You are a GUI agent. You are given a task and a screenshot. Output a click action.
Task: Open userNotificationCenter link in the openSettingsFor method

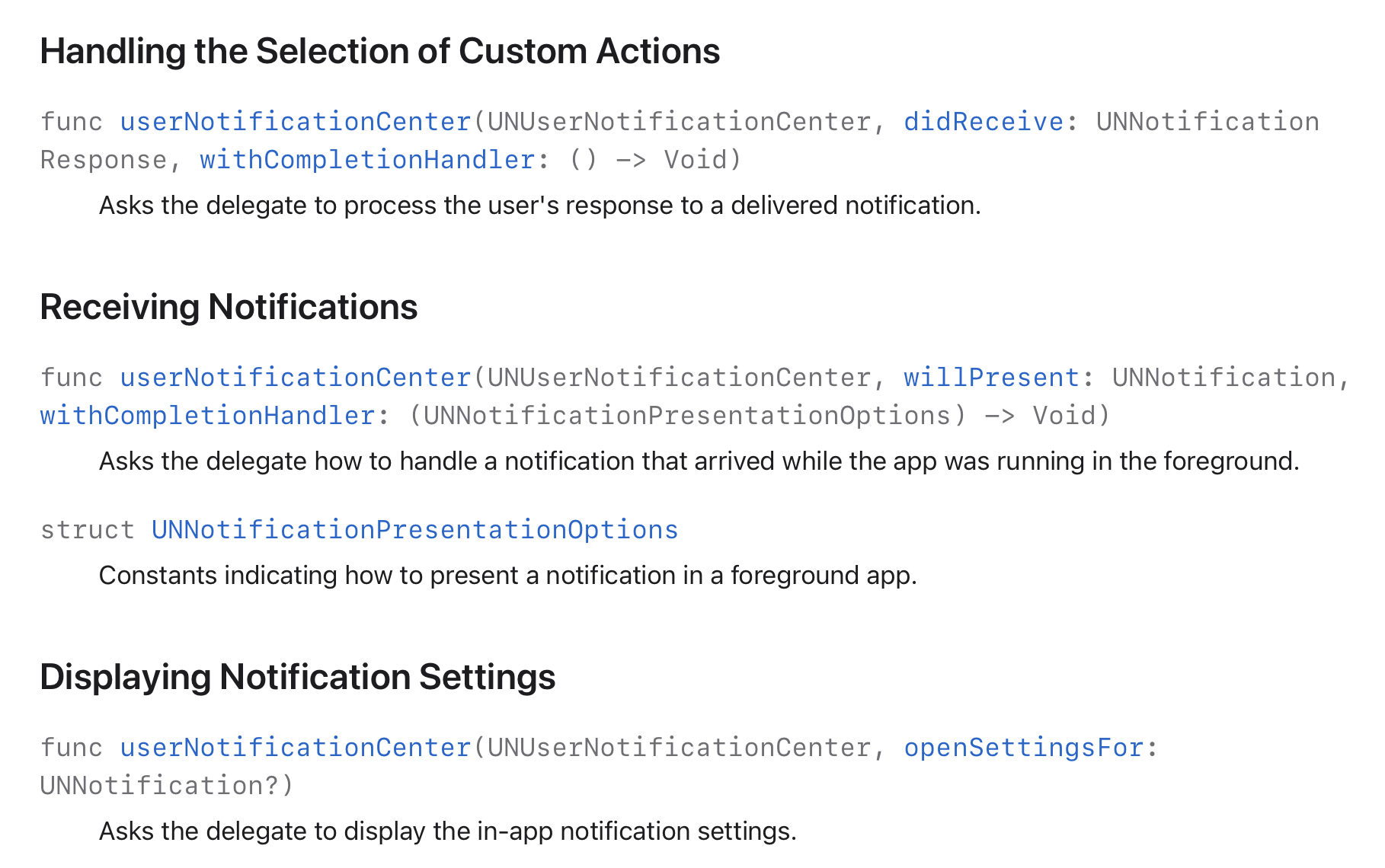tap(296, 748)
